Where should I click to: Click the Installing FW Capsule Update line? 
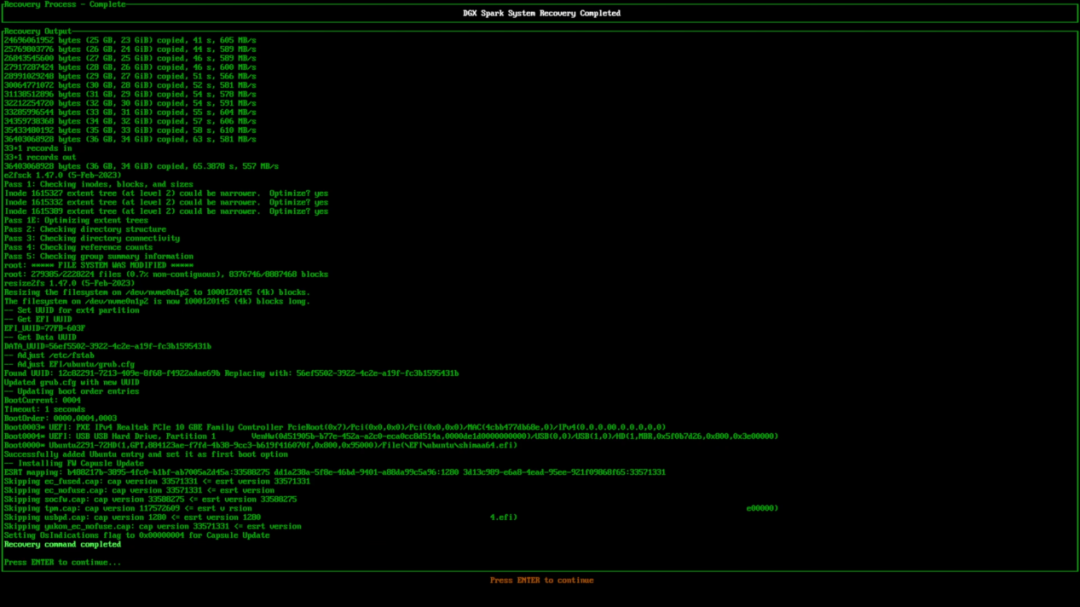[74, 463]
